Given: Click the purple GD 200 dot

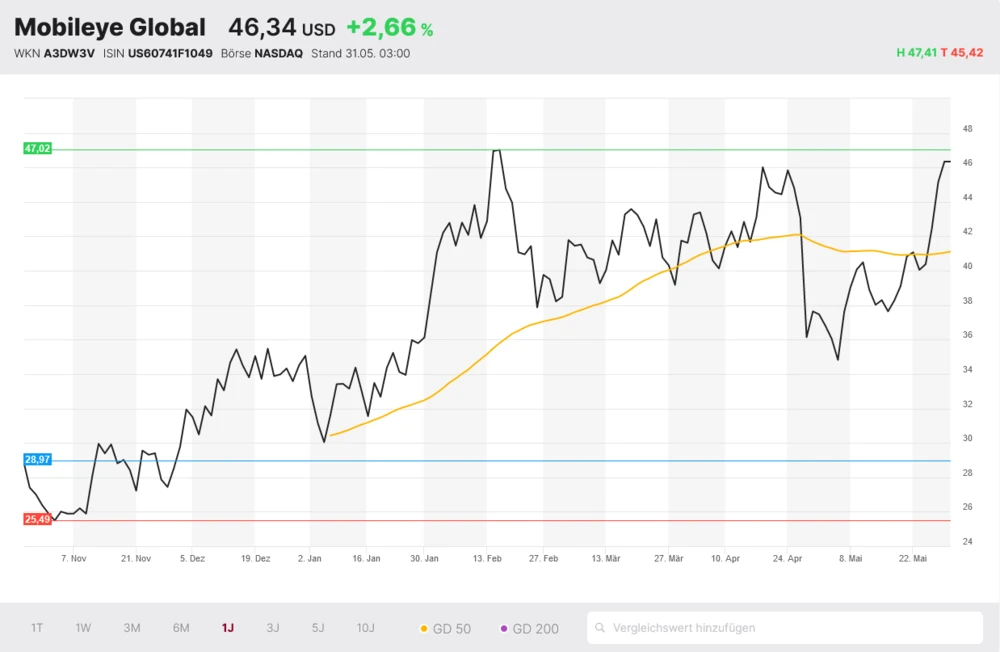Looking at the screenshot, I should tap(504, 629).
